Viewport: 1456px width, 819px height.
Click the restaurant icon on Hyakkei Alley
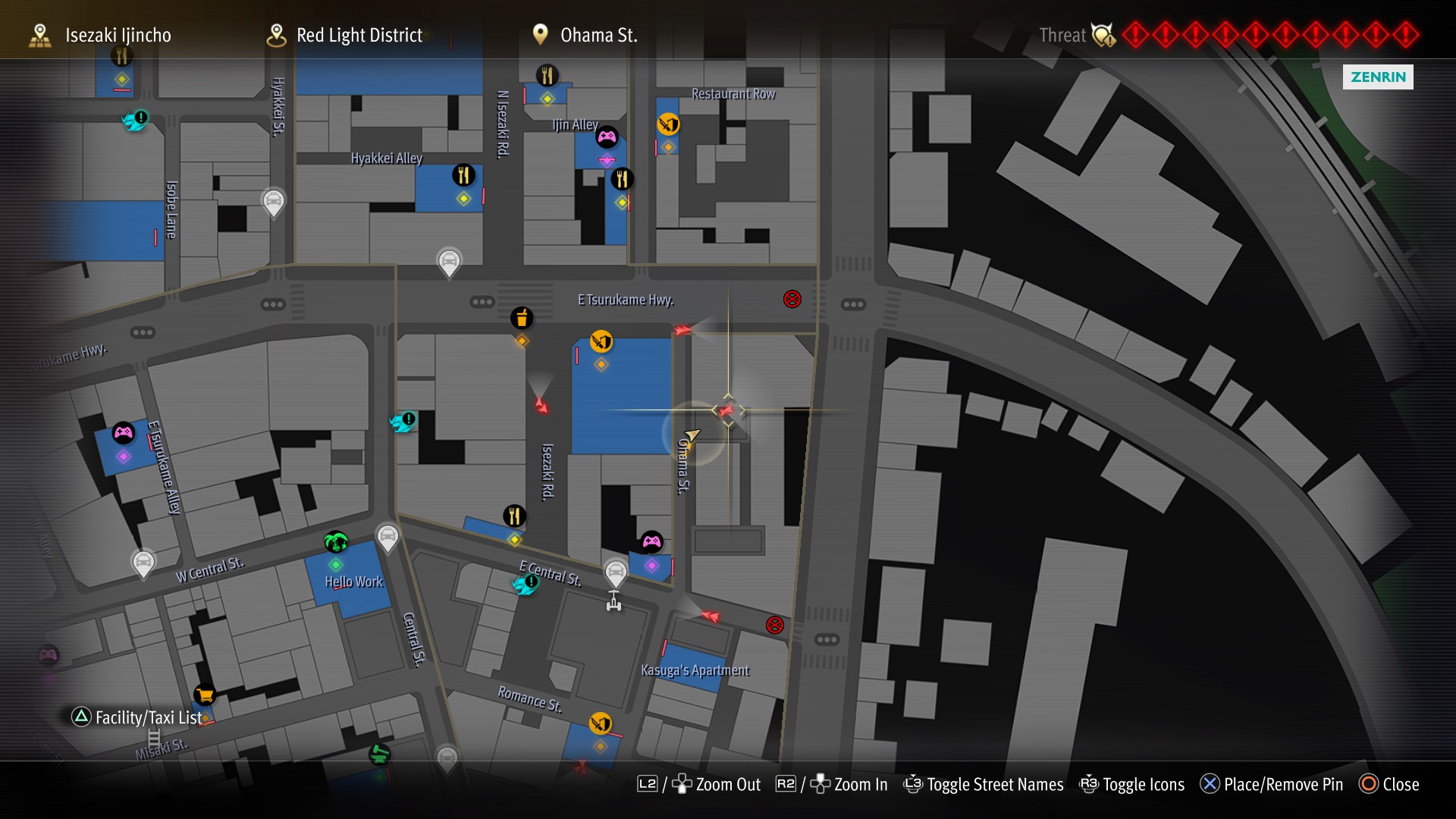point(463,175)
